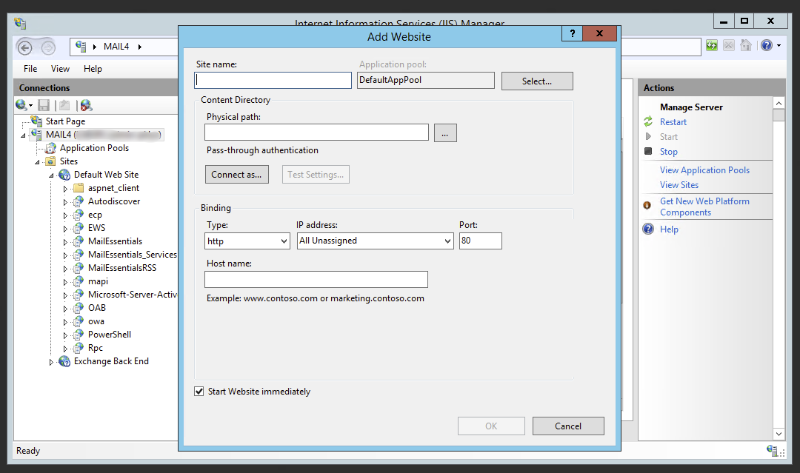Open the IP address combo box
The height and width of the screenshot is (473, 800).
tap(375, 241)
